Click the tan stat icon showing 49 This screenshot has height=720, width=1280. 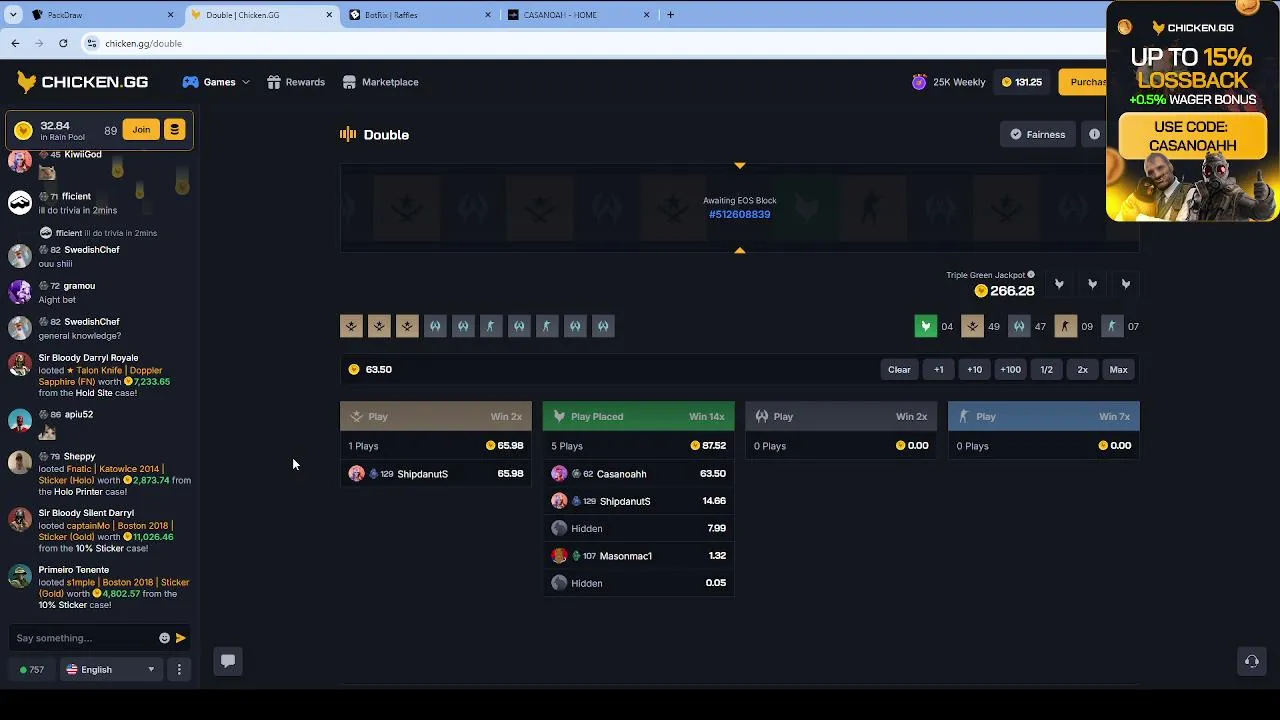coord(972,326)
